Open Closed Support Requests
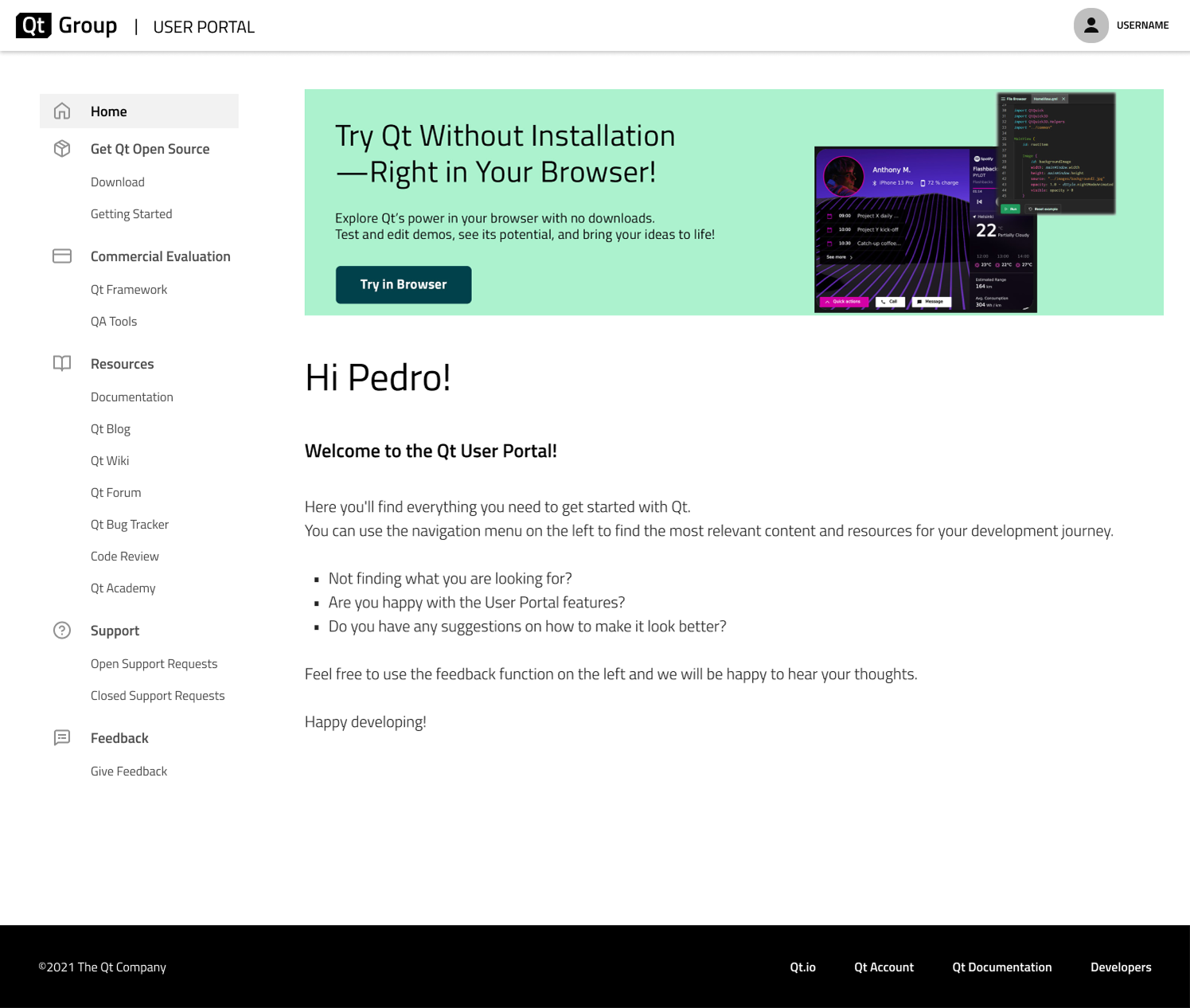Viewport: 1190px width, 1008px height. (x=158, y=695)
